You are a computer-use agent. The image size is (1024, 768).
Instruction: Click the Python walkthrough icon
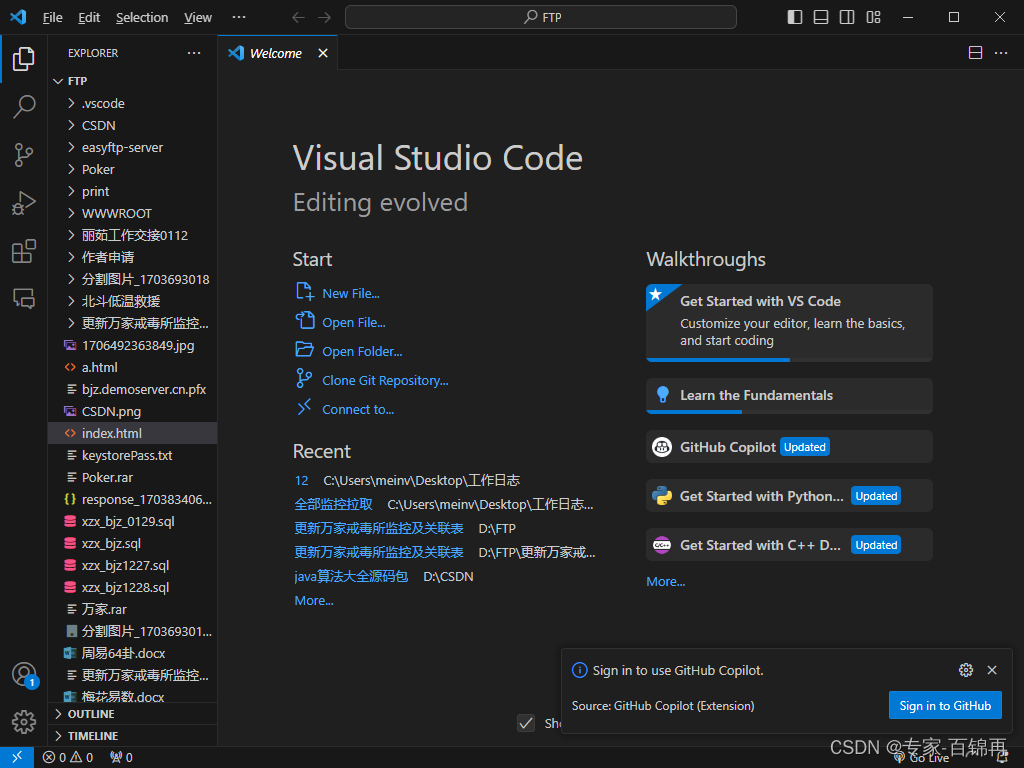(x=662, y=496)
